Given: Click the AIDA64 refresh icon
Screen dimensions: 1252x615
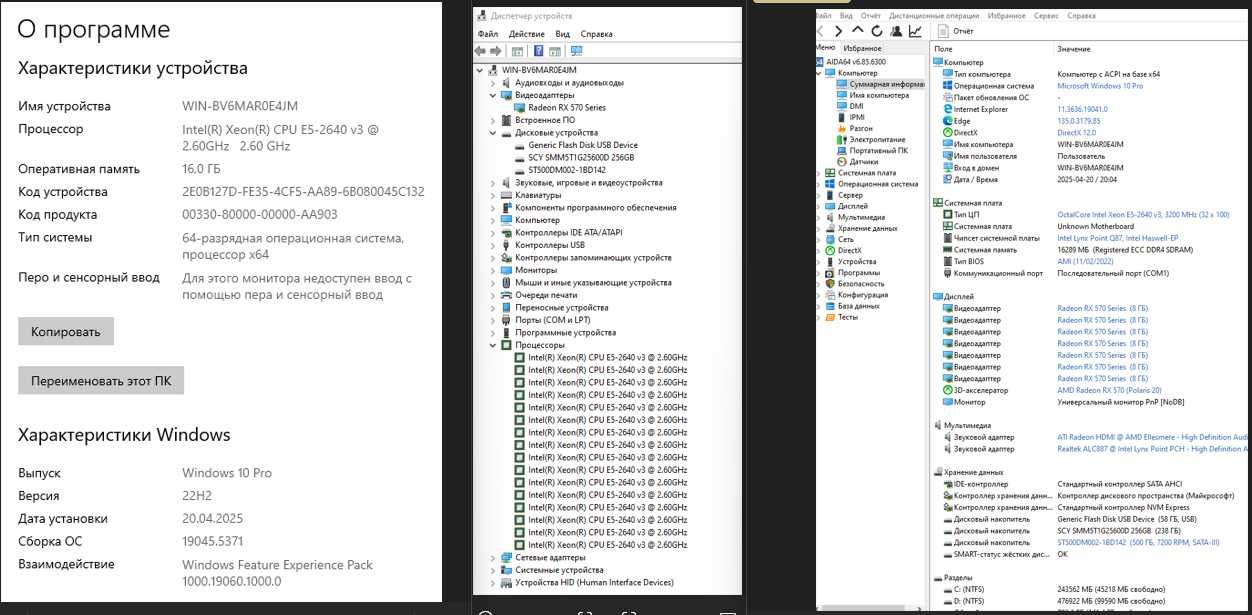Looking at the screenshot, I should click(877, 32).
